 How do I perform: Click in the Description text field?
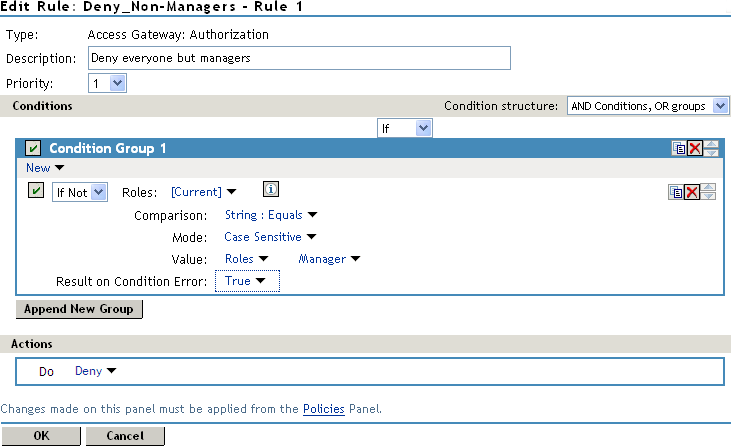coord(300,58)
